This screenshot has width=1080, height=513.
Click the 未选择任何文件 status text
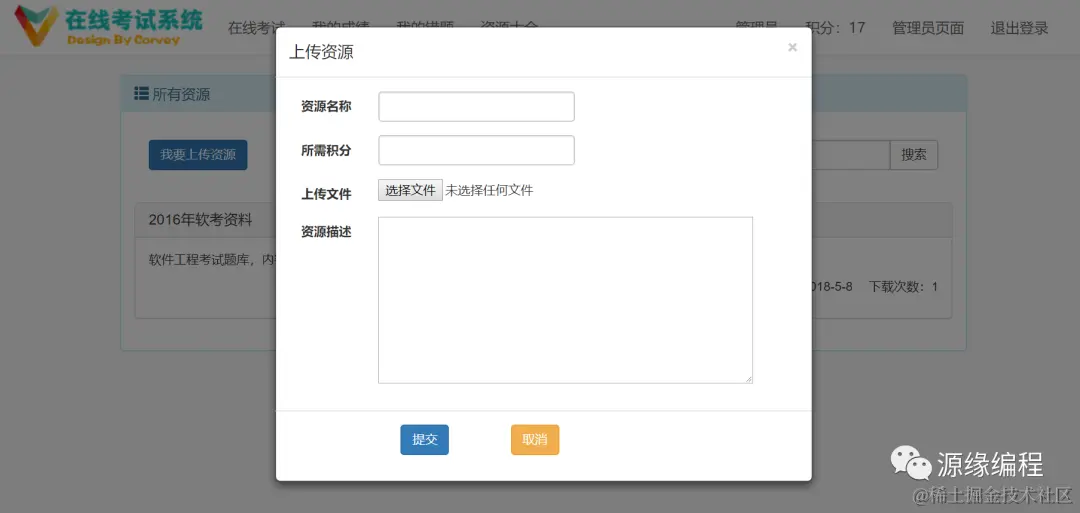tap(489, 191)
